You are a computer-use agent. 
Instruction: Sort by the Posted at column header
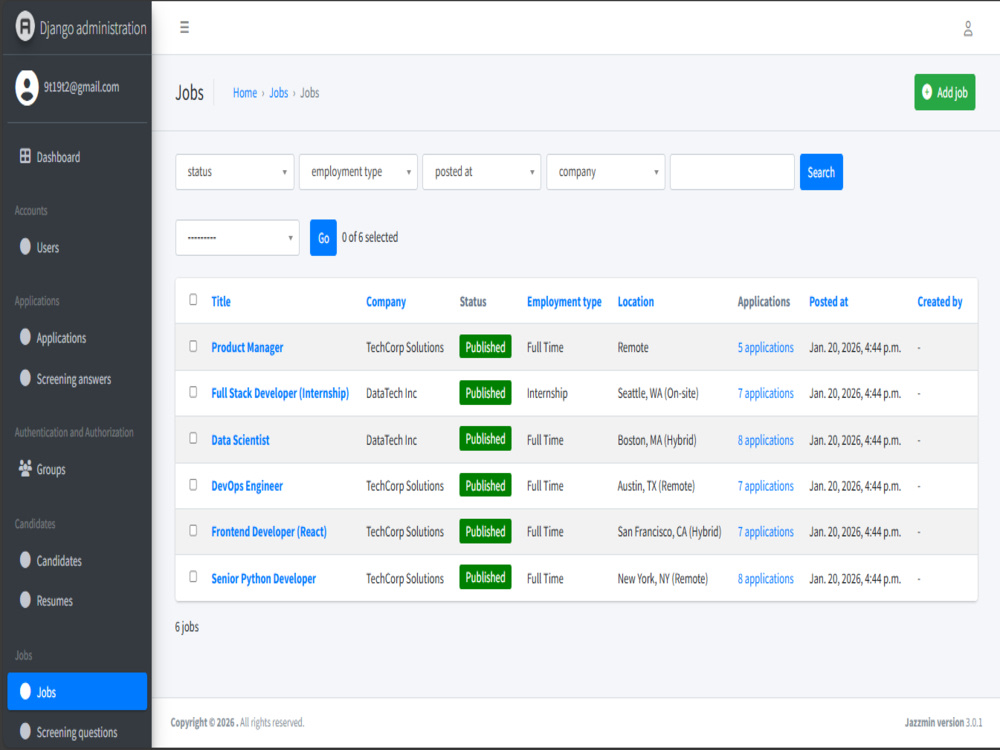coord(828,302)
